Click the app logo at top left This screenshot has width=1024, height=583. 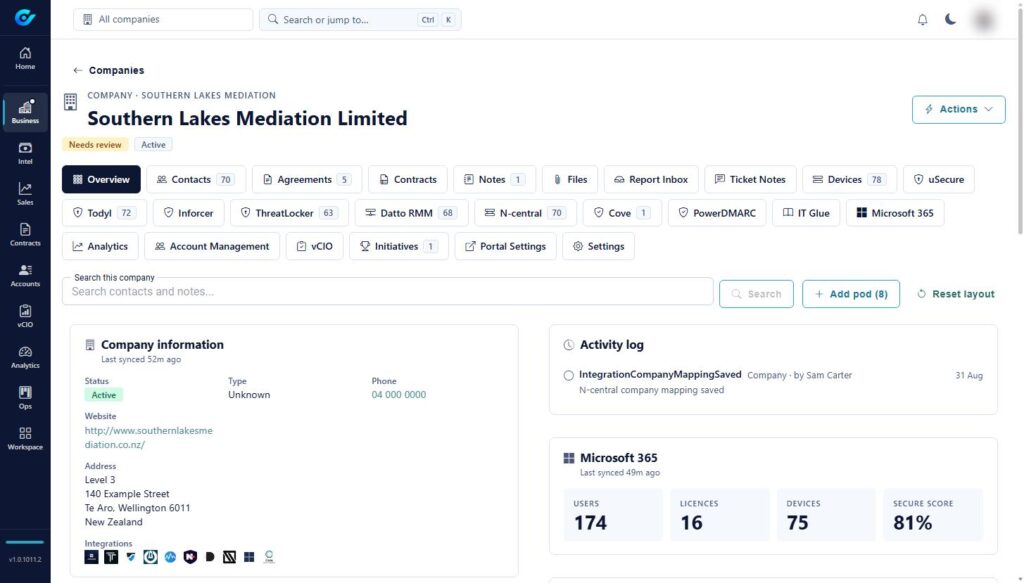(25, 18)
